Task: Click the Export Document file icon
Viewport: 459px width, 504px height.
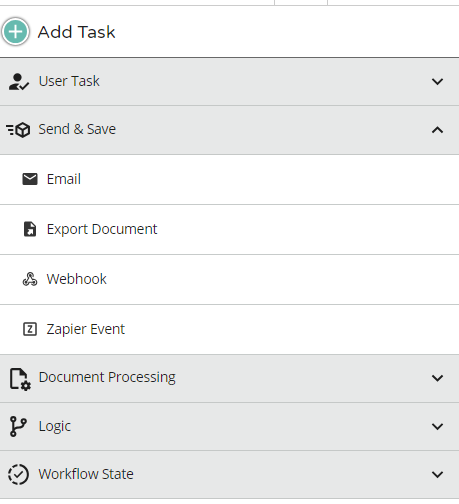Action: (x=30, y=229)
